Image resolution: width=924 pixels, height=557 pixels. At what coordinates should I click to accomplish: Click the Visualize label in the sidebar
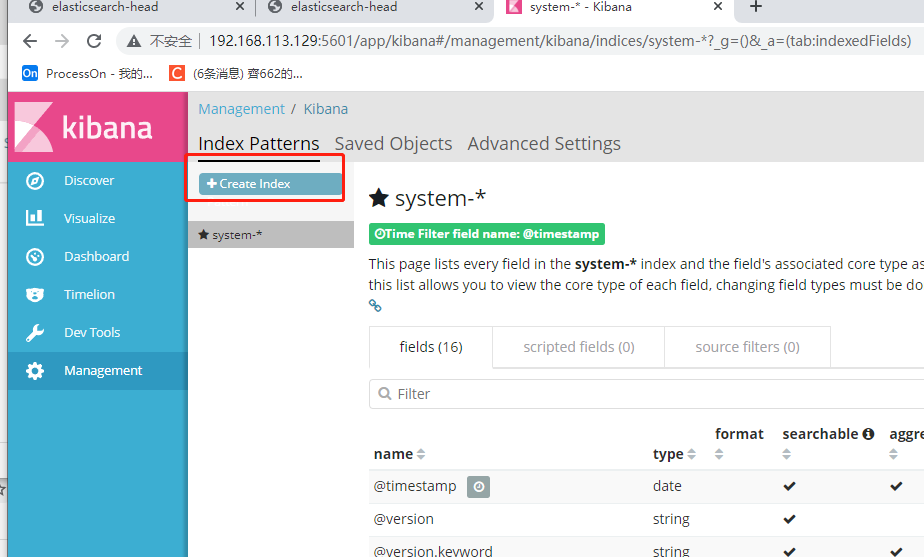click(x=90, y=218)
